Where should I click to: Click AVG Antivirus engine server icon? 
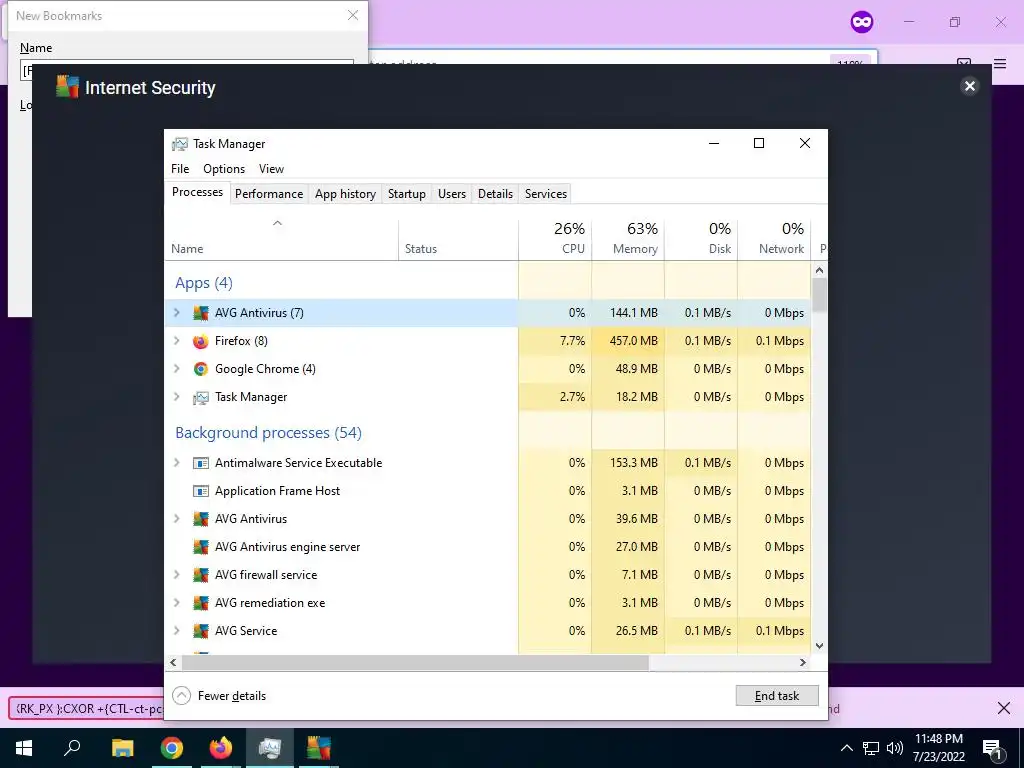[200, 547]
